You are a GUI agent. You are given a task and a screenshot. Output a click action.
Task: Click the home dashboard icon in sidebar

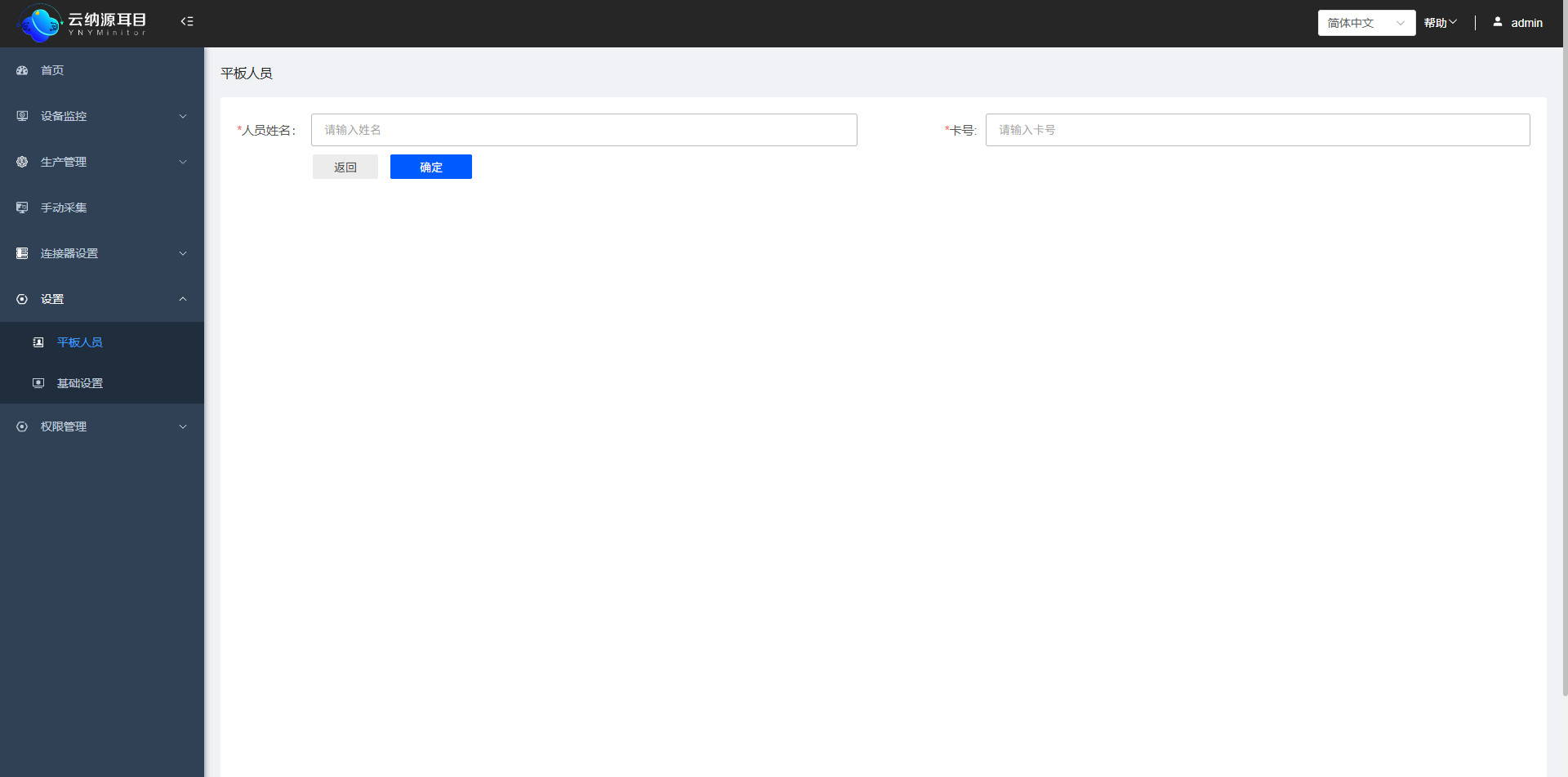coord(22,70)
